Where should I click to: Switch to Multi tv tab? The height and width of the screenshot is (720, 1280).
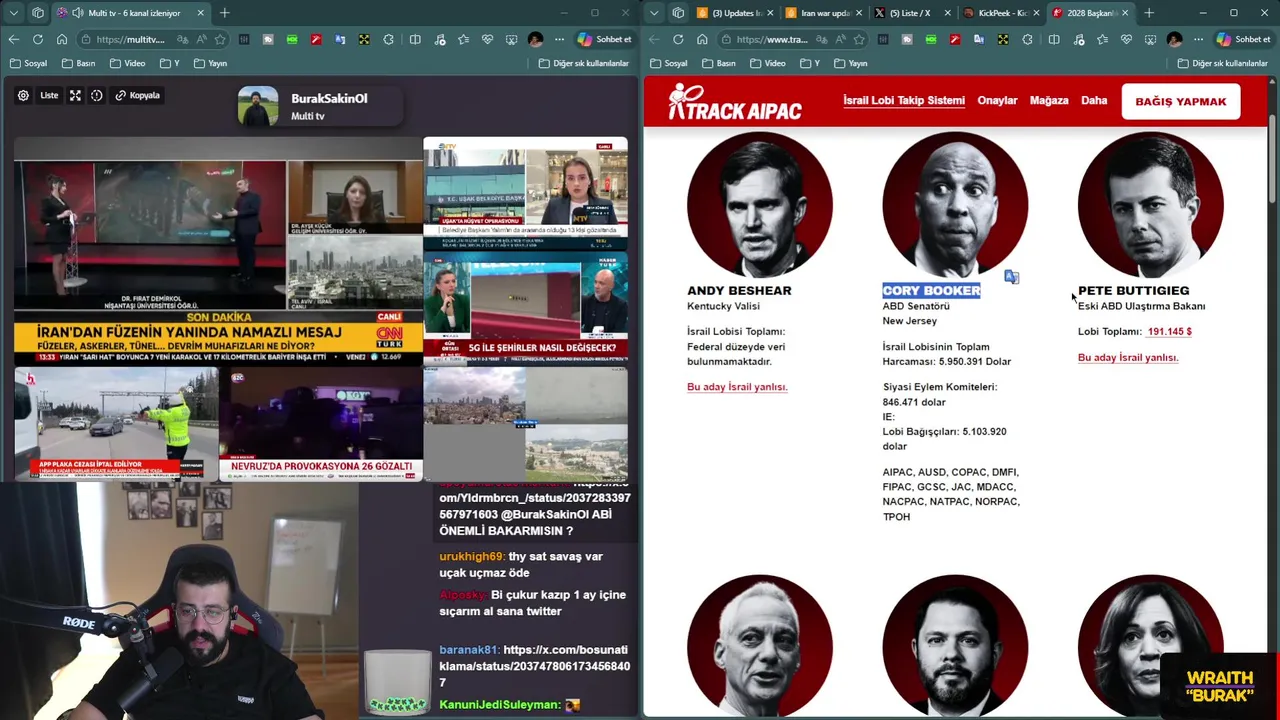[130, 13]
